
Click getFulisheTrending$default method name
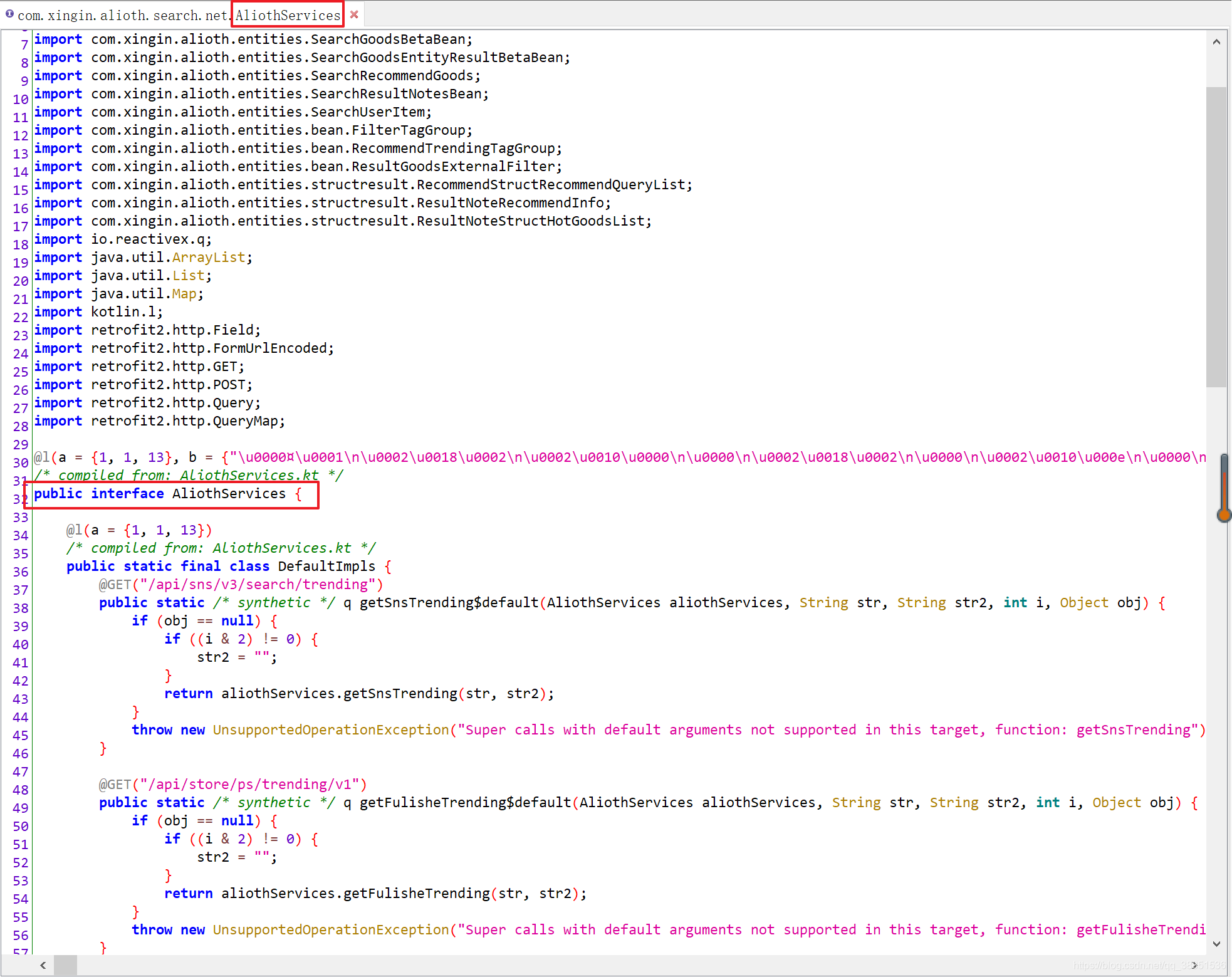coord(465,803)
